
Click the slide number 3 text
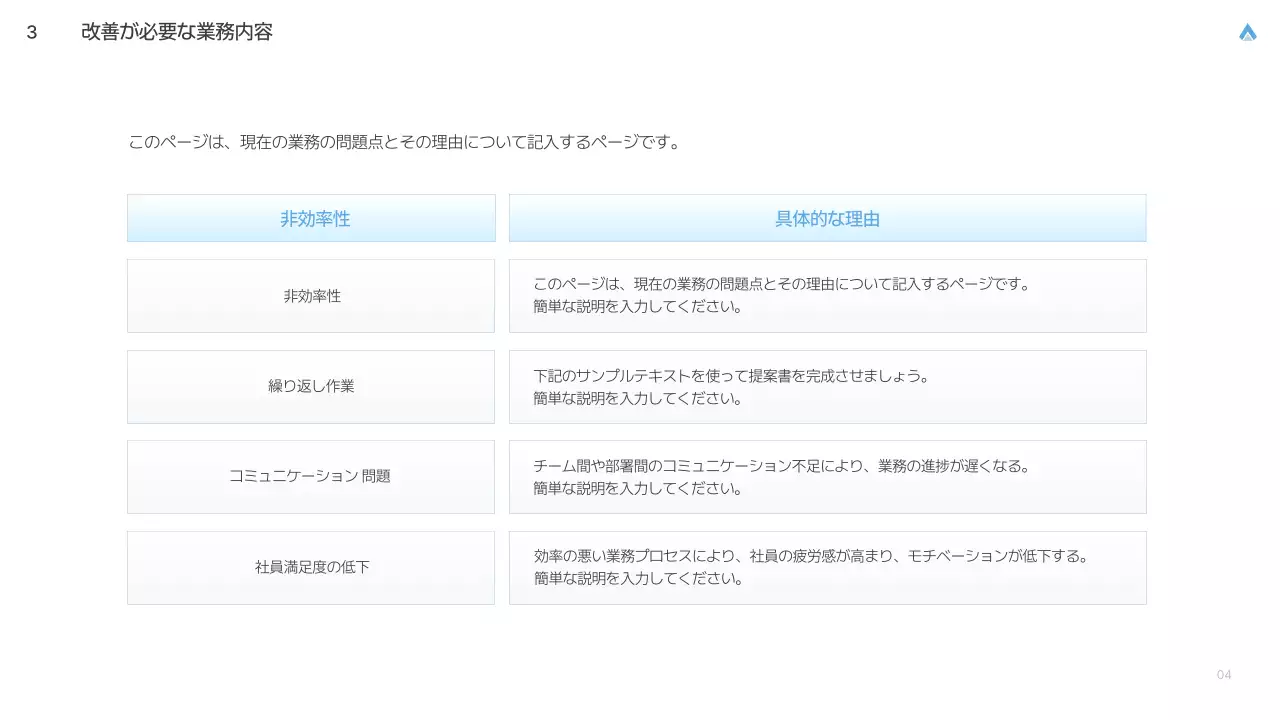(30, 32)
